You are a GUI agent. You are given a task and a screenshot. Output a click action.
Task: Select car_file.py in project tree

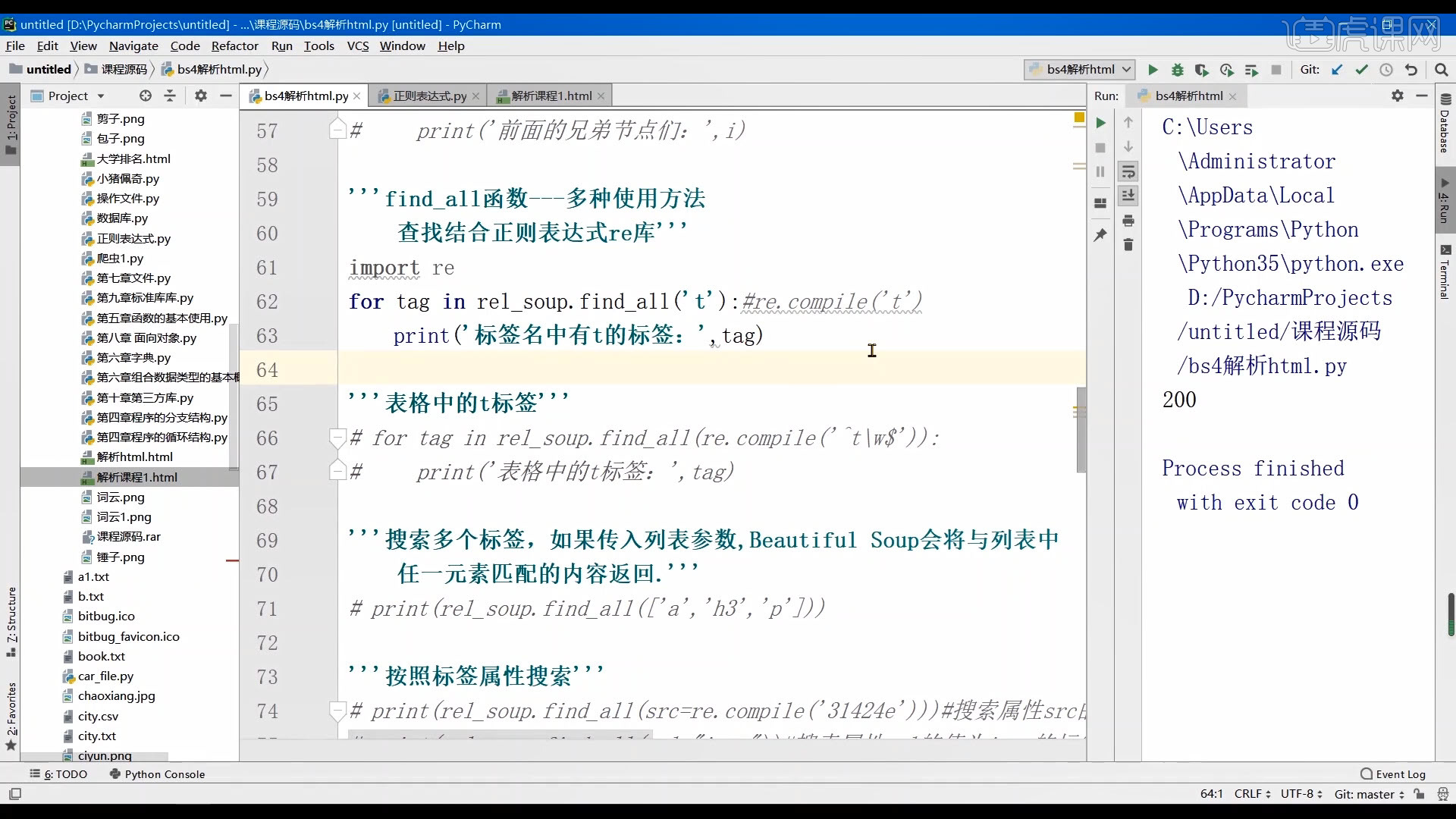[105, 676]
